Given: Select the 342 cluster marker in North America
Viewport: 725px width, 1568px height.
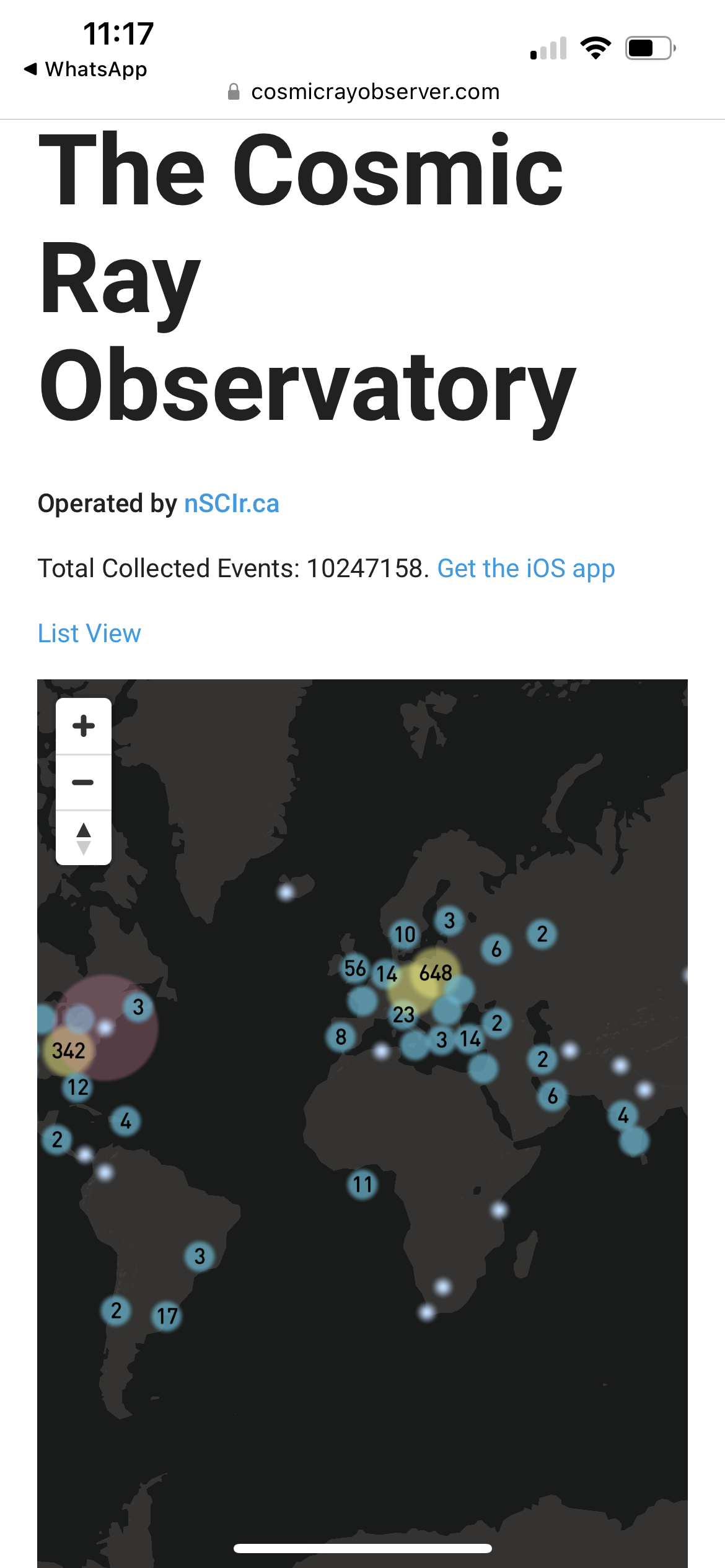Looking at the screenshot, I should [x=68, y=1050].
